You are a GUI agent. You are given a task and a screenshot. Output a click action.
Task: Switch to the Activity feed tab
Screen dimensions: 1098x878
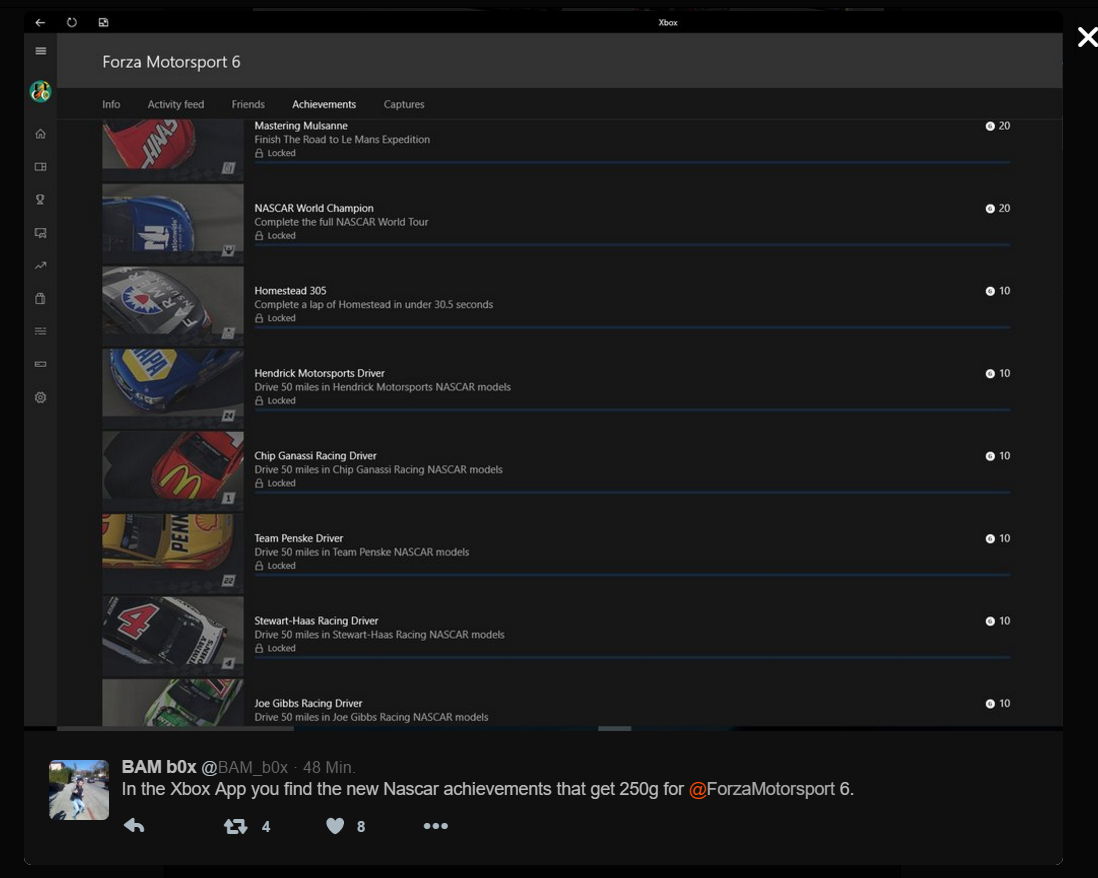pos(176,104)
